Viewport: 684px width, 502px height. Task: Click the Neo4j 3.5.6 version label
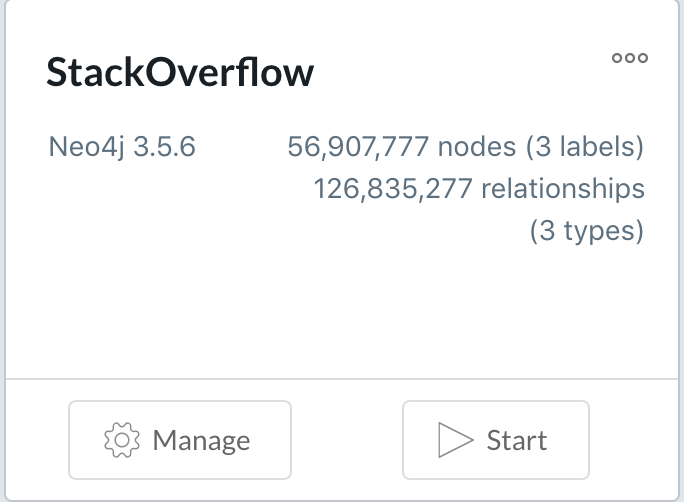click(x=121, y=148)
